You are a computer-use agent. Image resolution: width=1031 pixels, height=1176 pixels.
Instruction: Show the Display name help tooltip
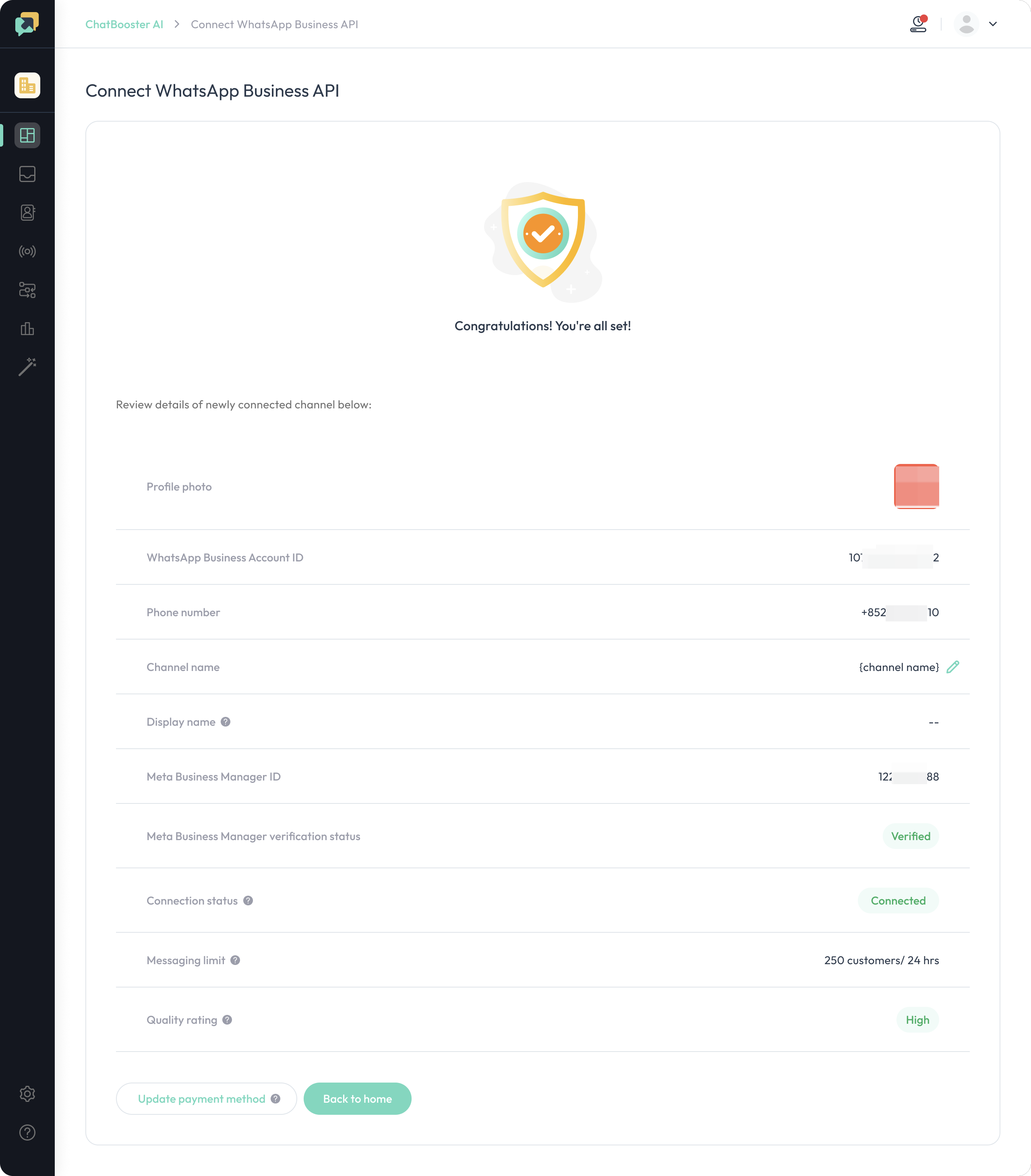(x=226, y=721)
